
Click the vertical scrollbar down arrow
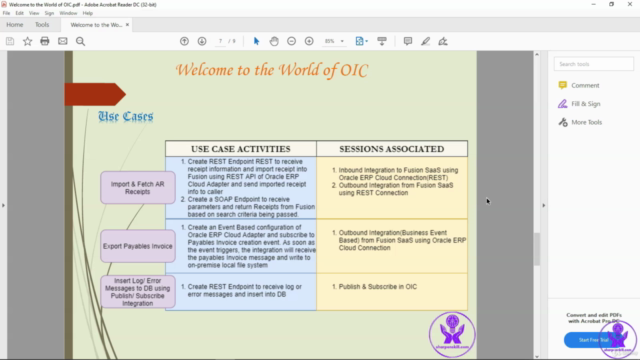tap(537, 356)
